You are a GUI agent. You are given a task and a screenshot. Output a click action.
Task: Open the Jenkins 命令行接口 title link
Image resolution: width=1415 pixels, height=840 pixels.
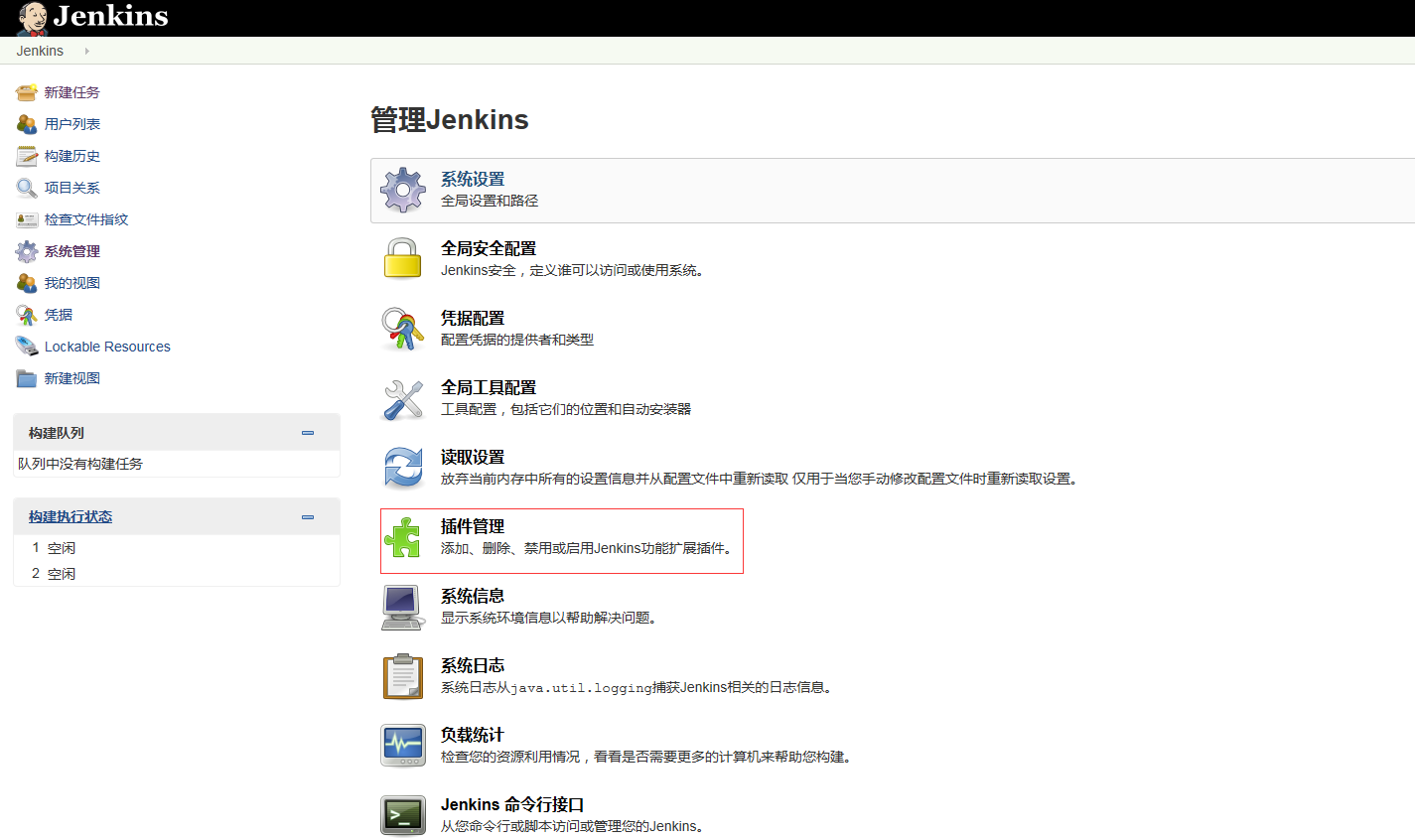pos(512,804)
